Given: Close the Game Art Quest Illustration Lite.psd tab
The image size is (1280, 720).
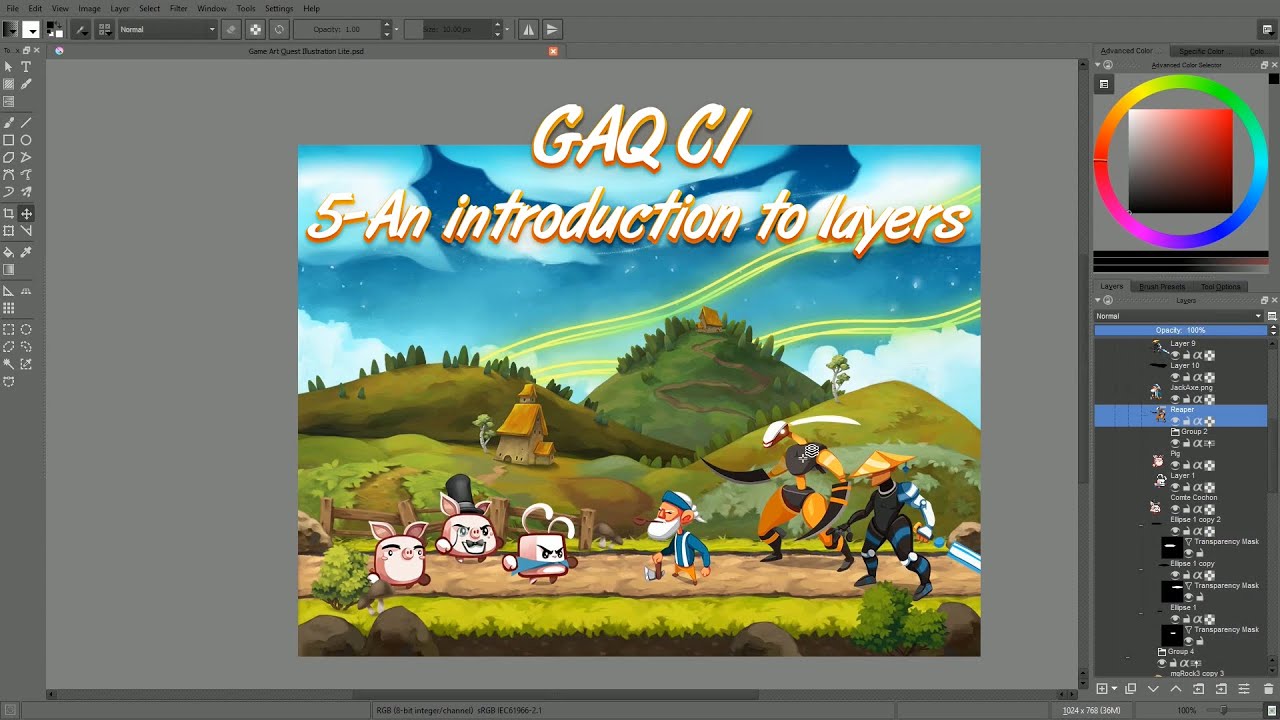Looking at the screenshot, I should [x=553, y=51].
